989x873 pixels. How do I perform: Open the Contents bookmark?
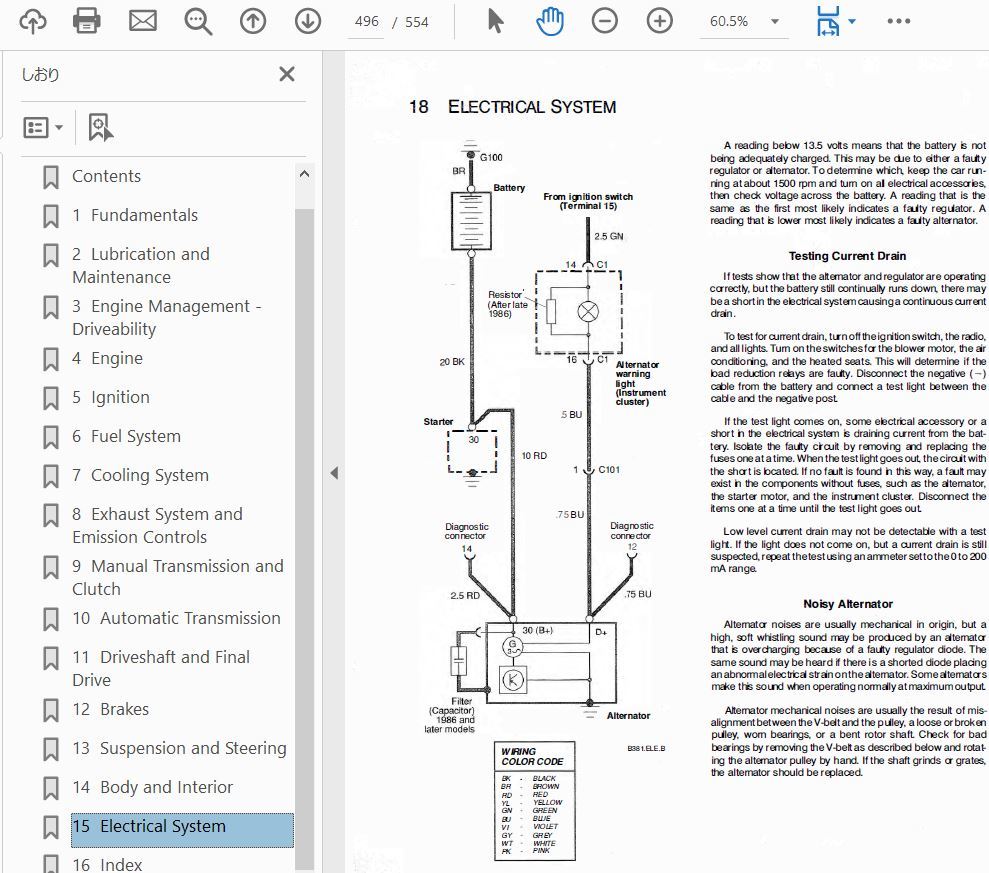107,176
